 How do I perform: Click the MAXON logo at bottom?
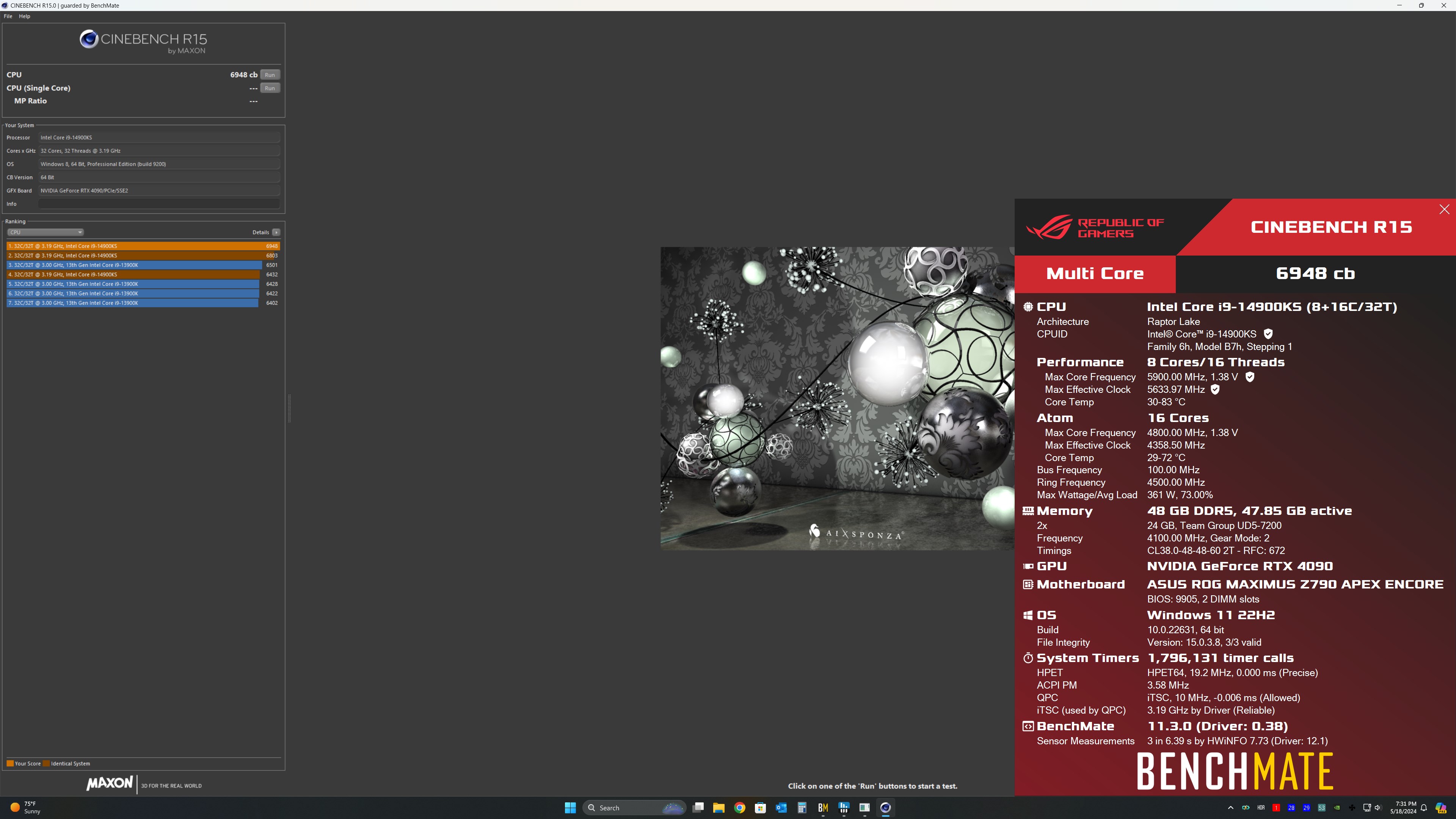point(110,783)
